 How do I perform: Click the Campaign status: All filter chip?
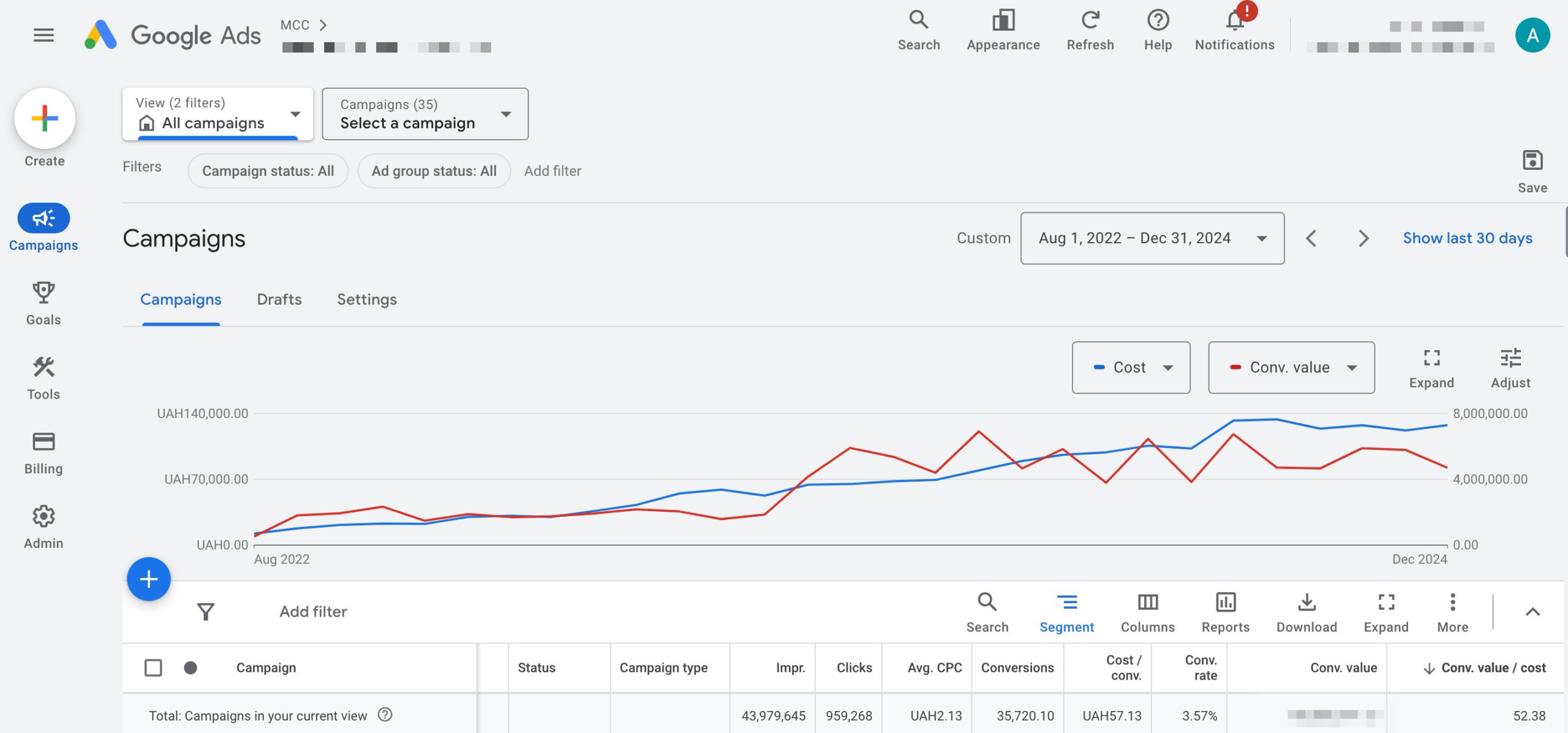coord(268,171)
